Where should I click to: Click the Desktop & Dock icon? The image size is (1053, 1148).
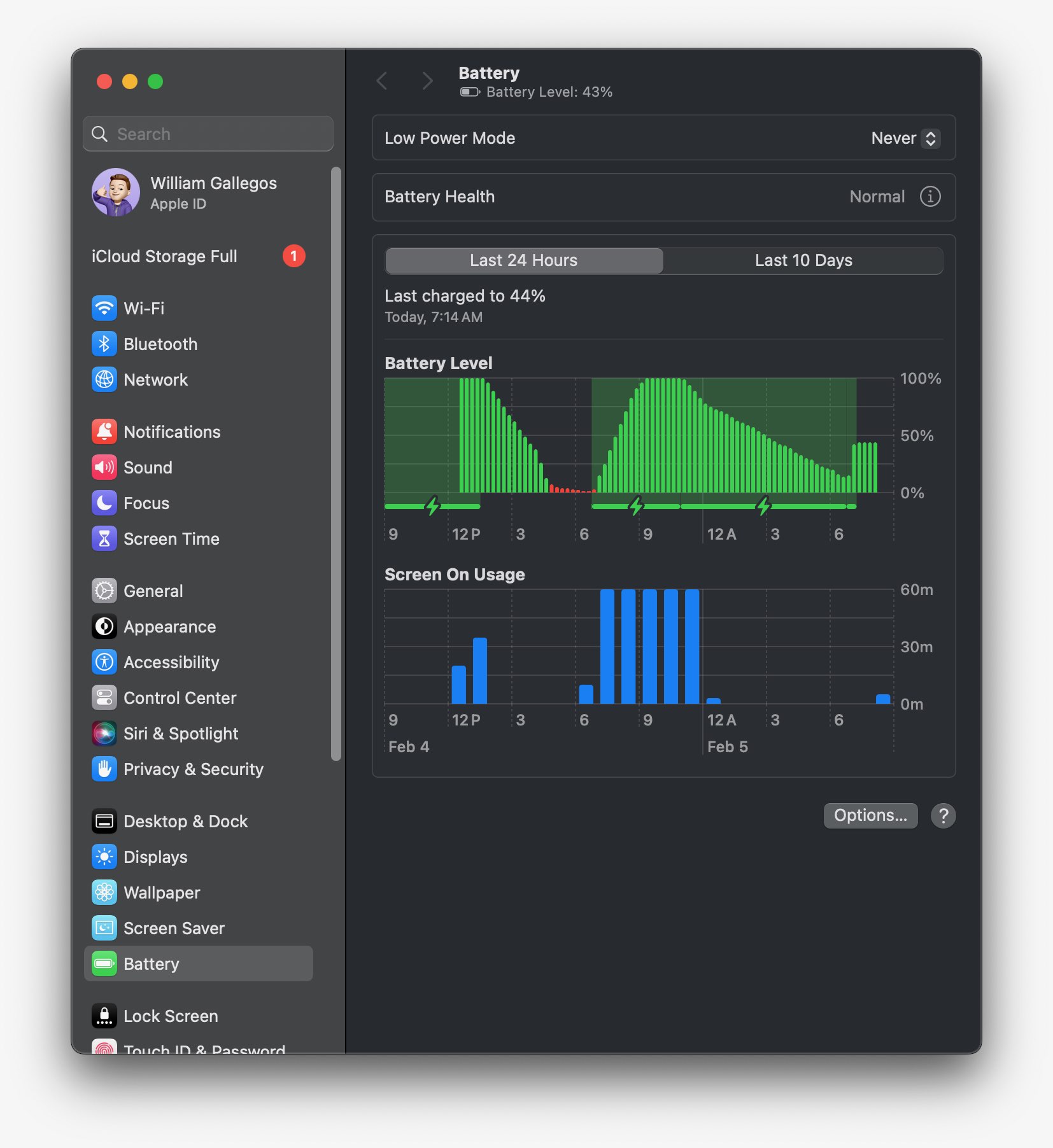coord(104,822)
